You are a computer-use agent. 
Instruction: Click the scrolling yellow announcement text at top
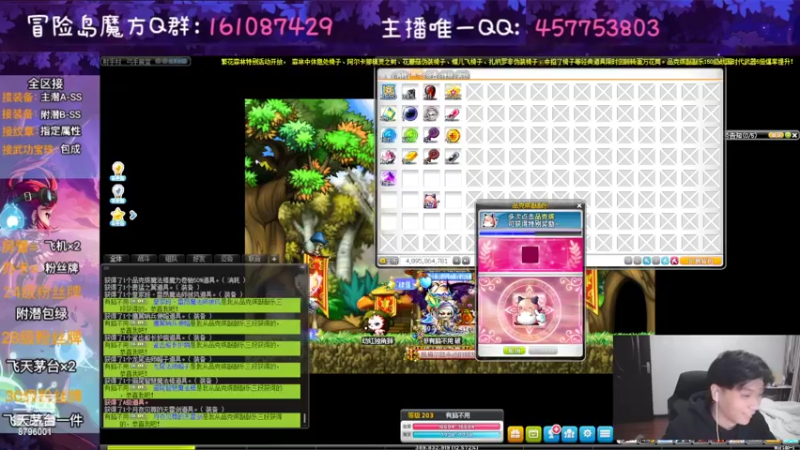click(507, 62)
